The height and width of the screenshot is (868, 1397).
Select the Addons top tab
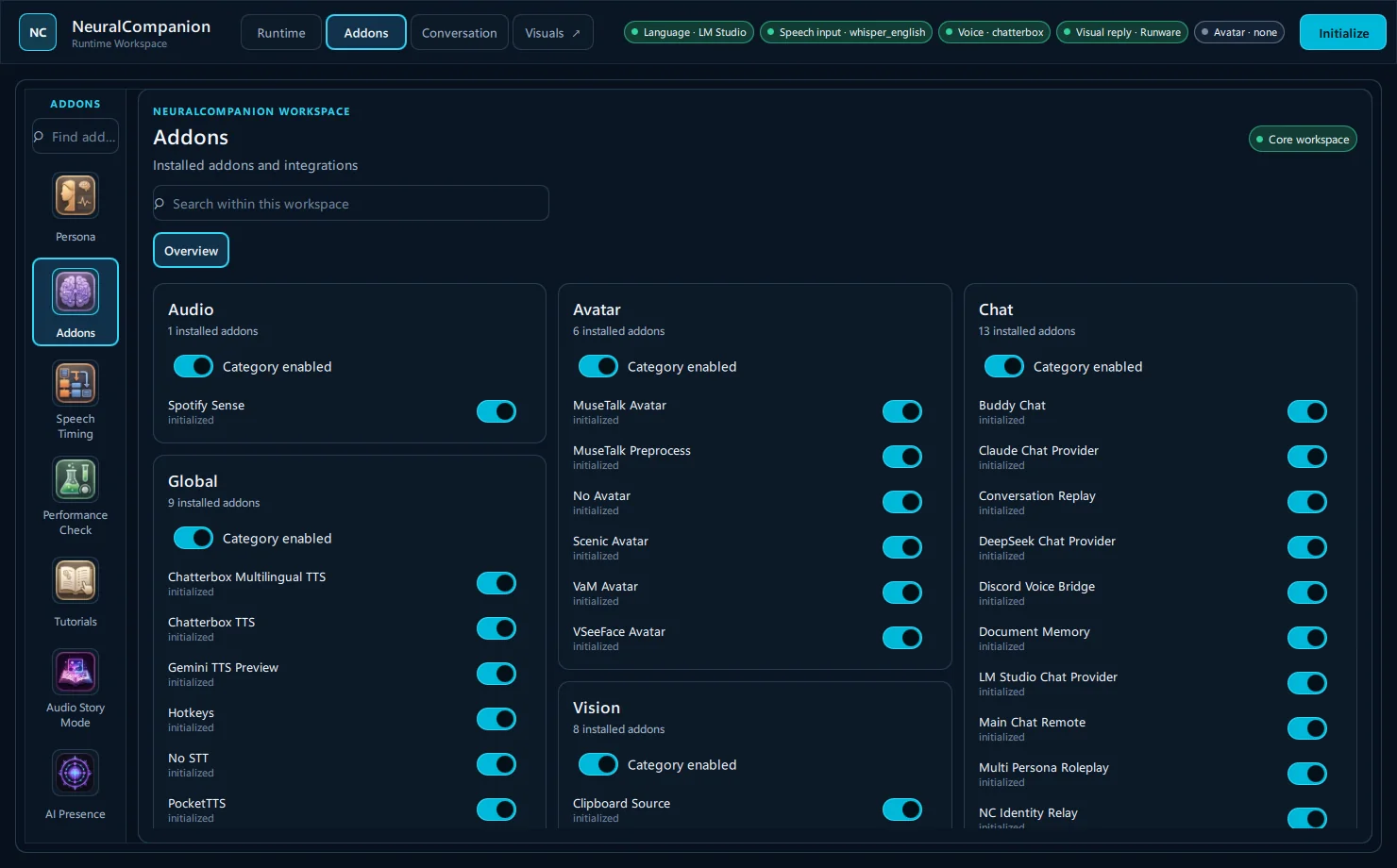[366, 32]
